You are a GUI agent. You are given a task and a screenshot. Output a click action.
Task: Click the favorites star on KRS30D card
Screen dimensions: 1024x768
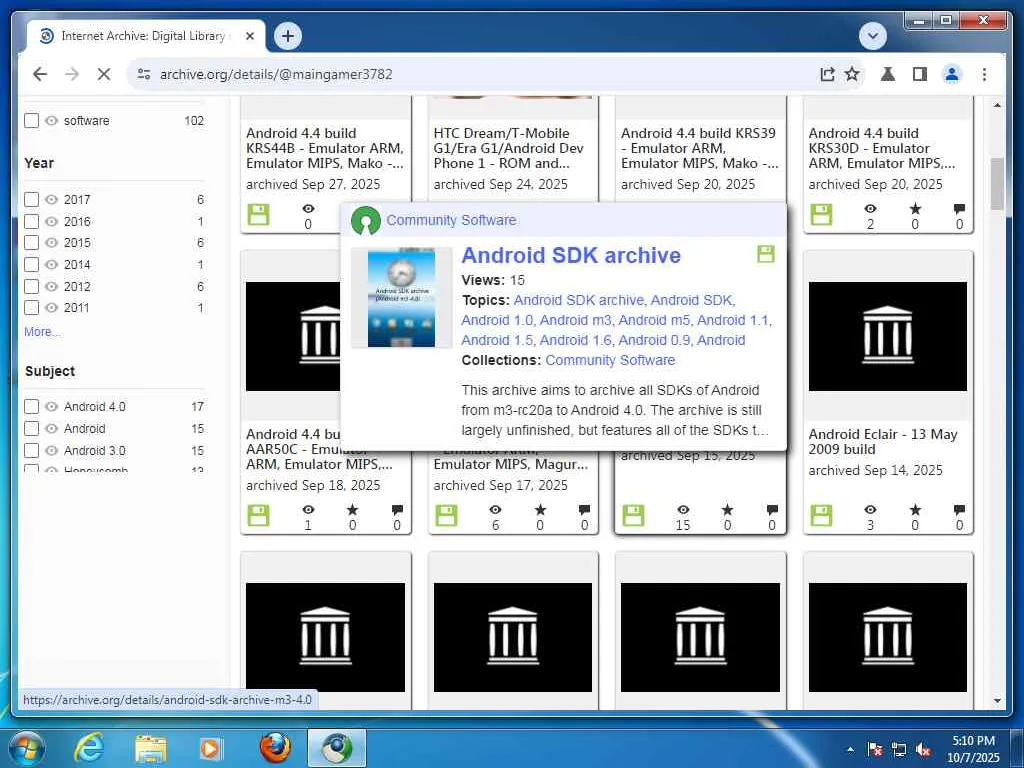point(915,208)
